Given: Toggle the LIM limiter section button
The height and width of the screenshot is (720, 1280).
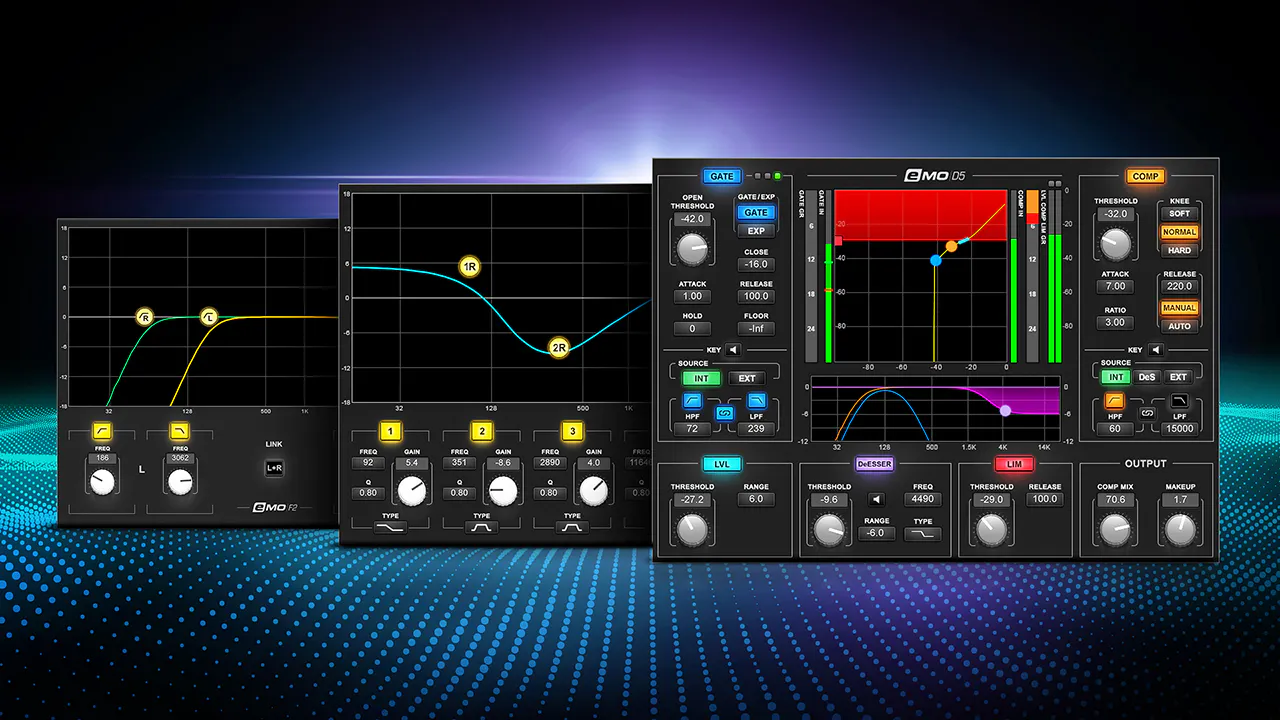Looking at the screenshot, I should coord(1013,464).
